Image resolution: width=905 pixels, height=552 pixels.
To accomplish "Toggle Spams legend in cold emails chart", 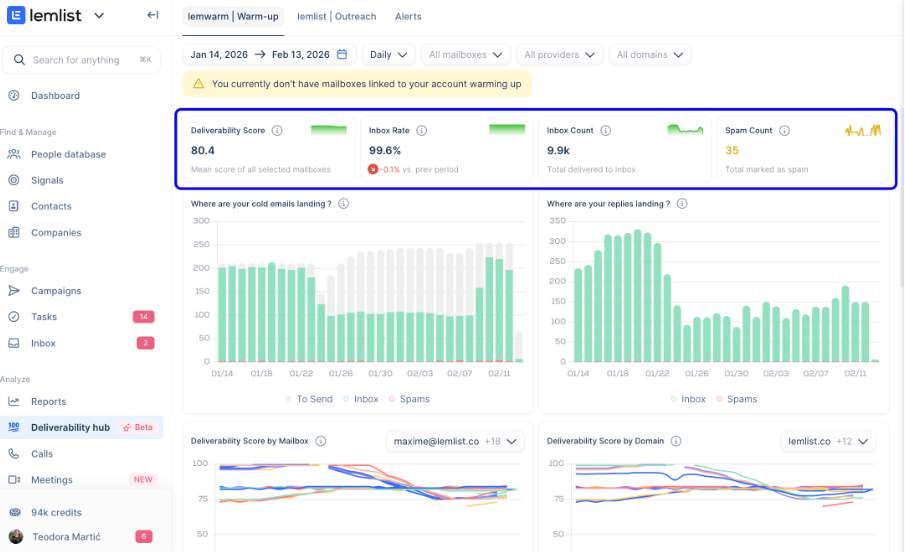I will (x=410, y=399).
